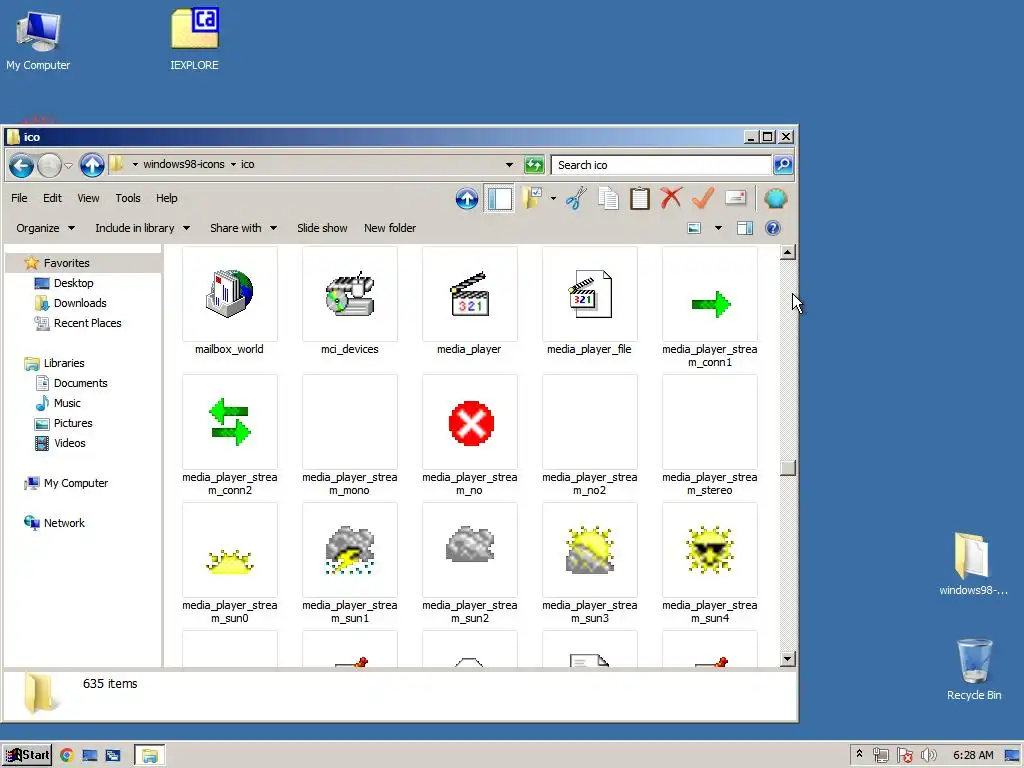
Task: Click the blue Up arrow toolbar icon
Action: [466, 199]
